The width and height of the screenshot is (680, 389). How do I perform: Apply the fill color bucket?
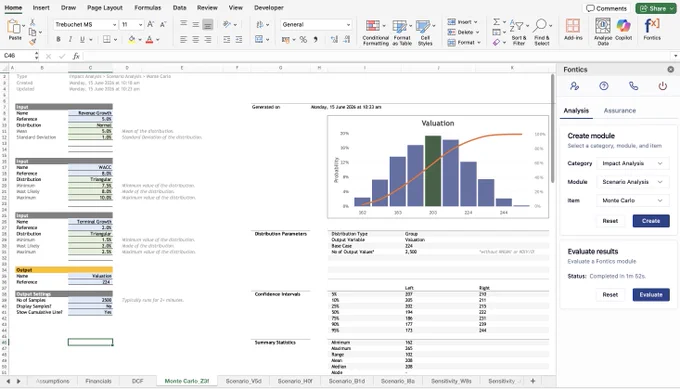pyautogui.click(x=131, y=39)
